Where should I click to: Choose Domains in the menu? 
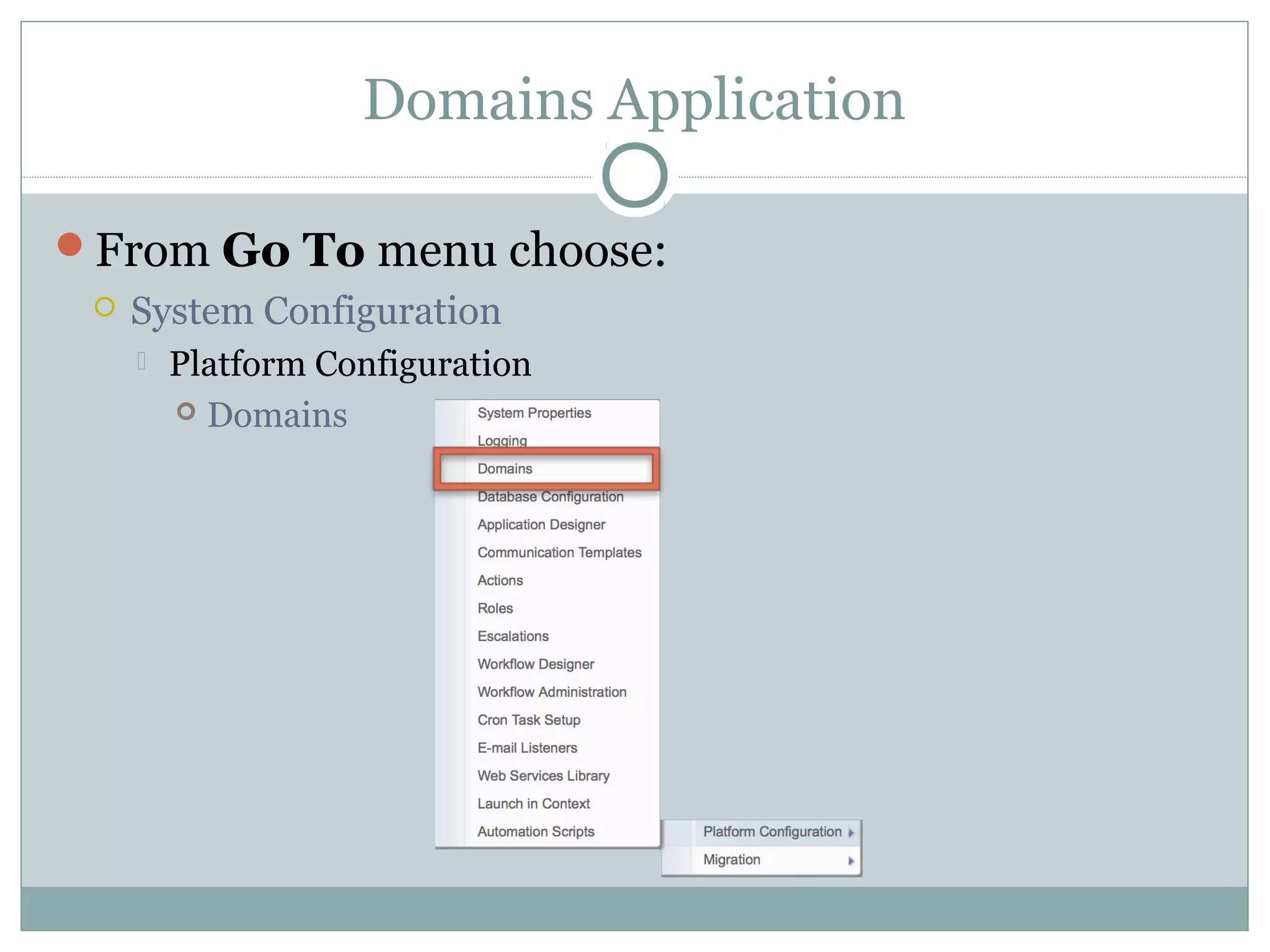click(505, 469)
